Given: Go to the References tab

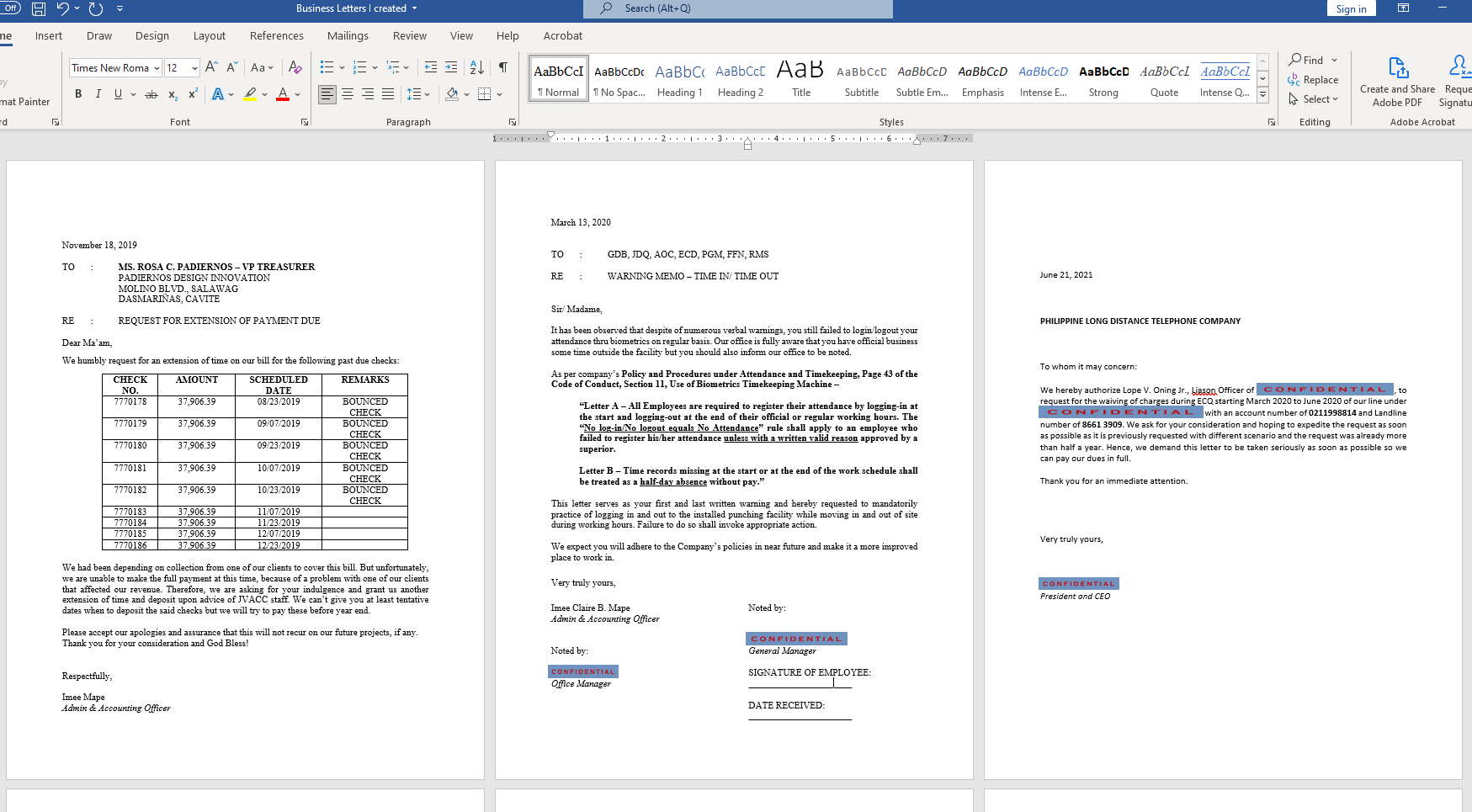Looking at the screenshot, I should (277, 36).
